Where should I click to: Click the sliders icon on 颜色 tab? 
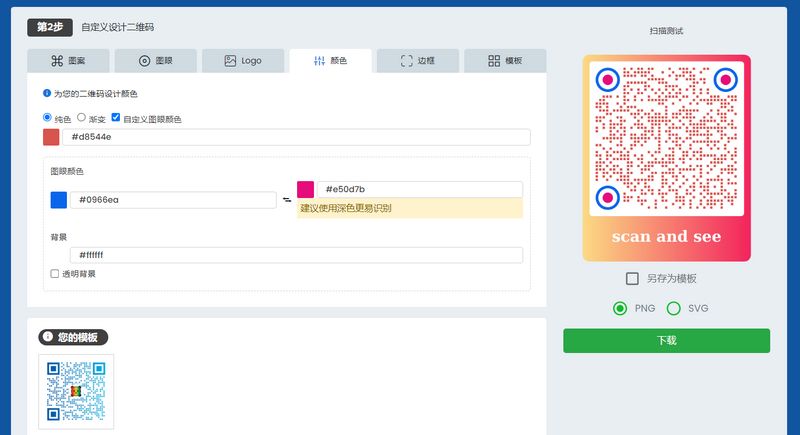point(319,61)
